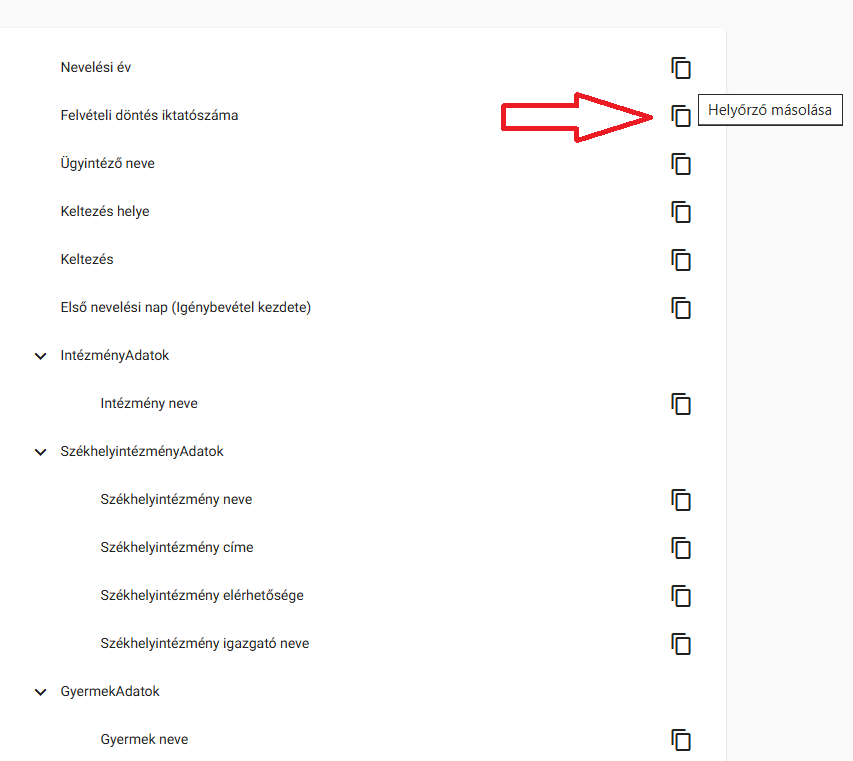Click the Székhelyintézmény elérhetősége text
Image resolution: width=853 pixels, height=761 pixels.
pos(202,595)
